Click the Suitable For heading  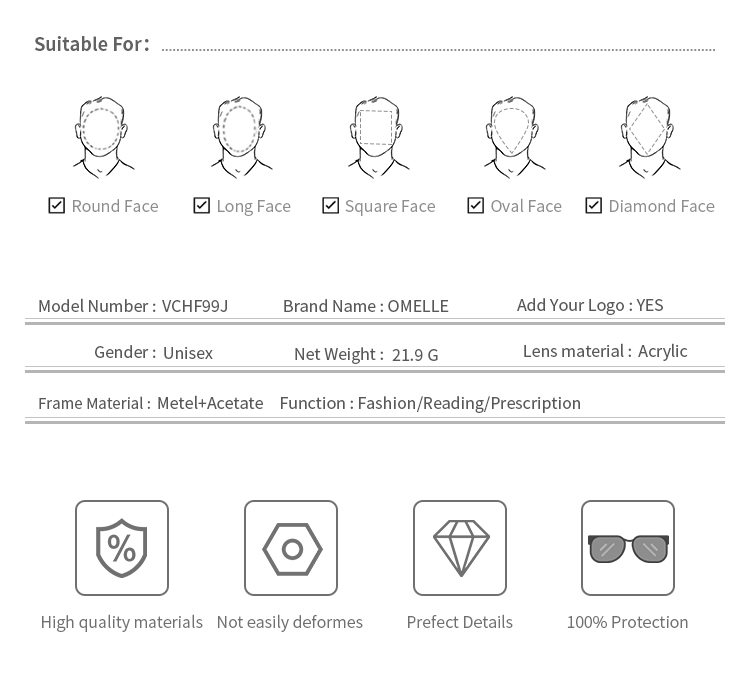92,44
